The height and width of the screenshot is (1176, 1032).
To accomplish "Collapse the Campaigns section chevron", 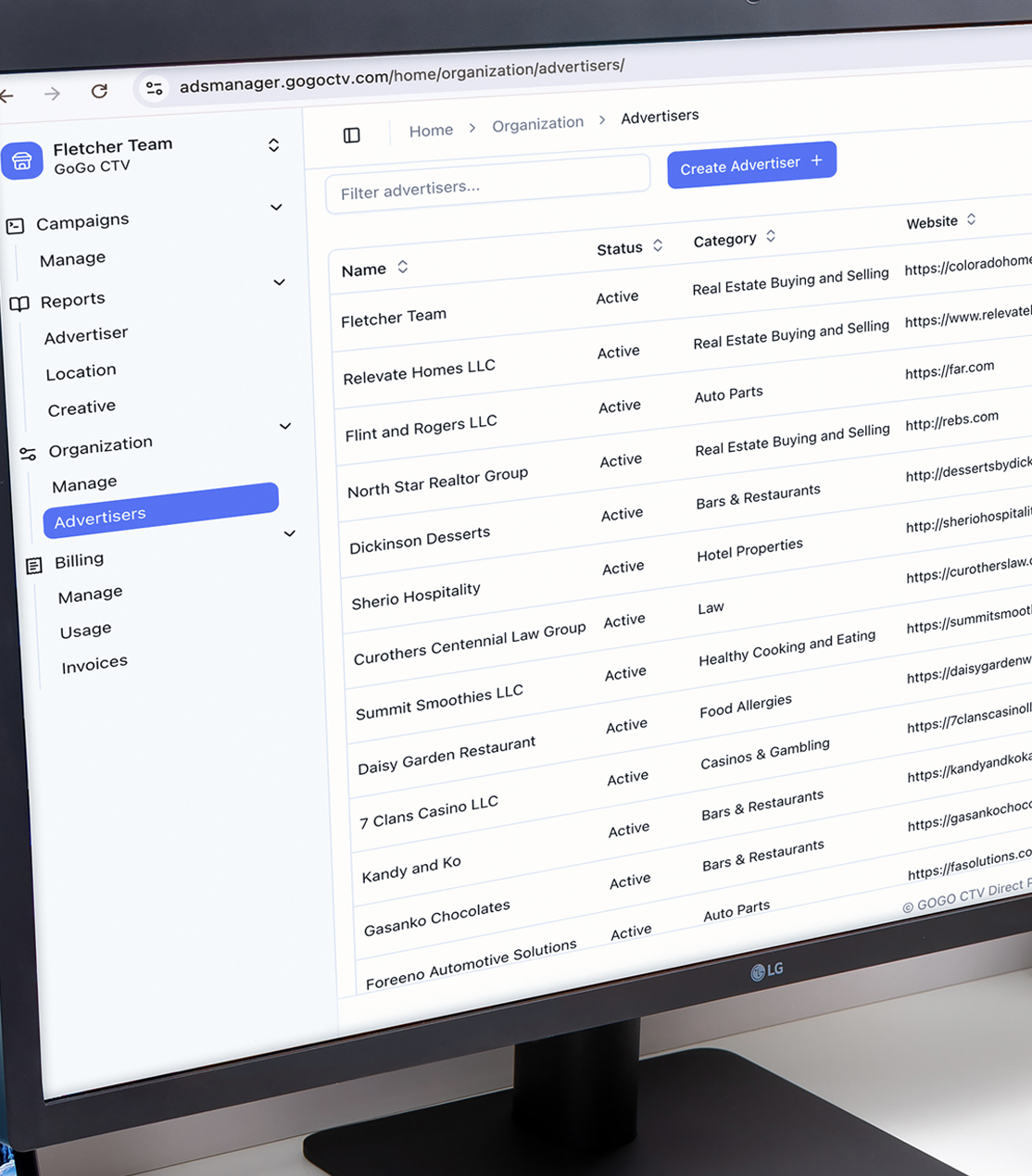I will [276, 207].
